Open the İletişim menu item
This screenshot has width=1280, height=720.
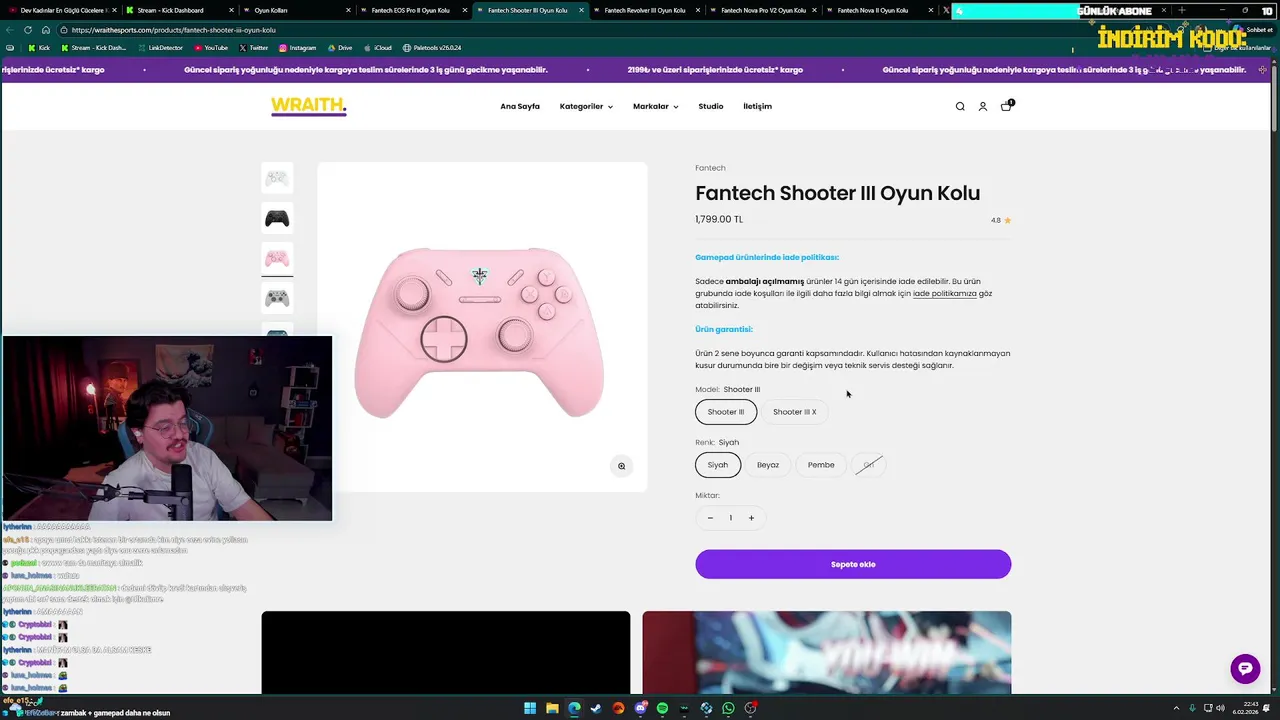coord(757,106)
